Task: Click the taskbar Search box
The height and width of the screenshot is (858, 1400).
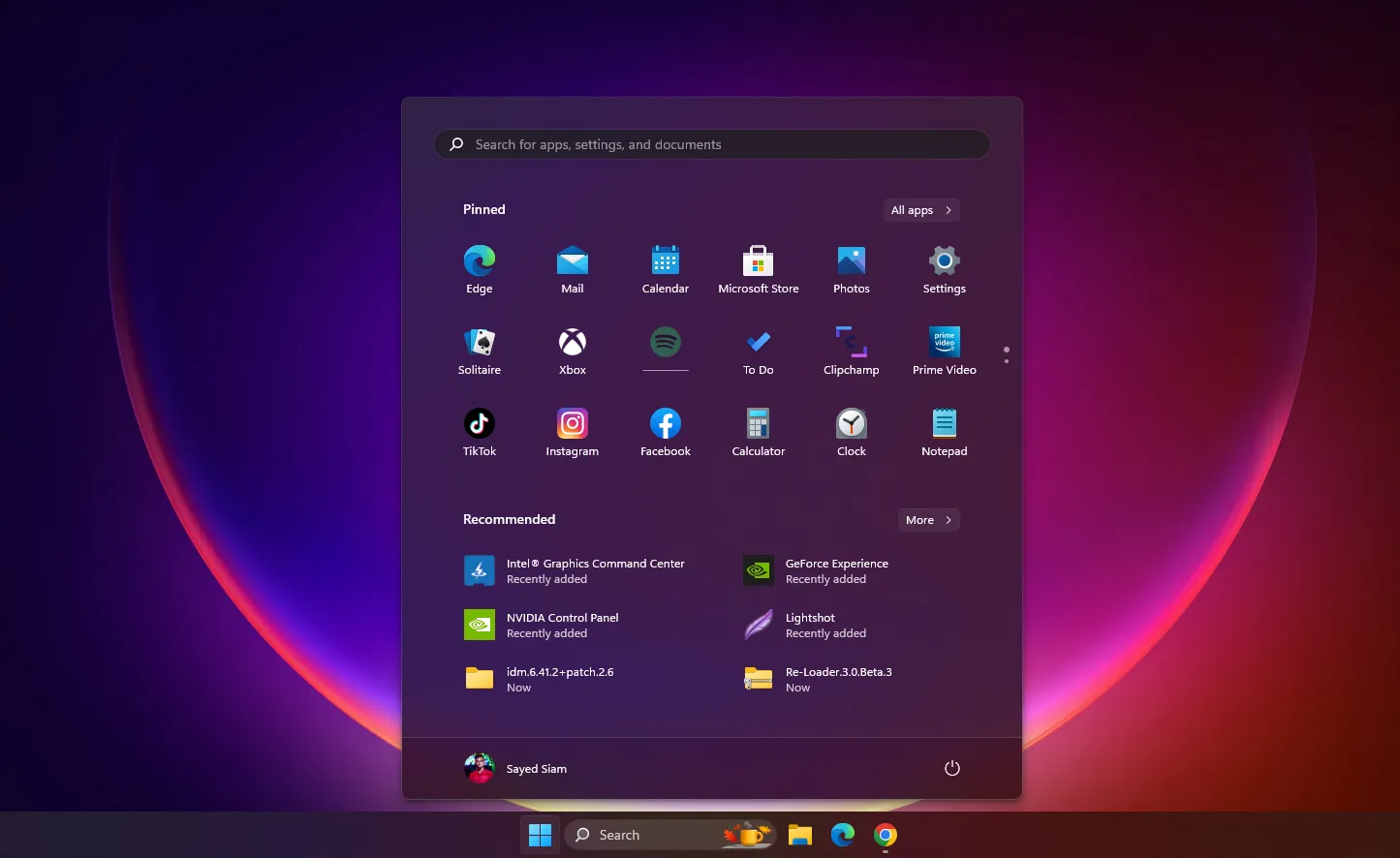Action: (670, 835)
